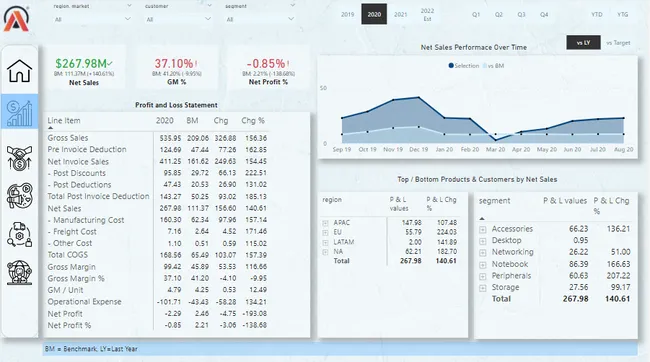Click the Line Item sort arrow indicator
The width and height of the screenshot is (650, 362).
tap(51, 128)
